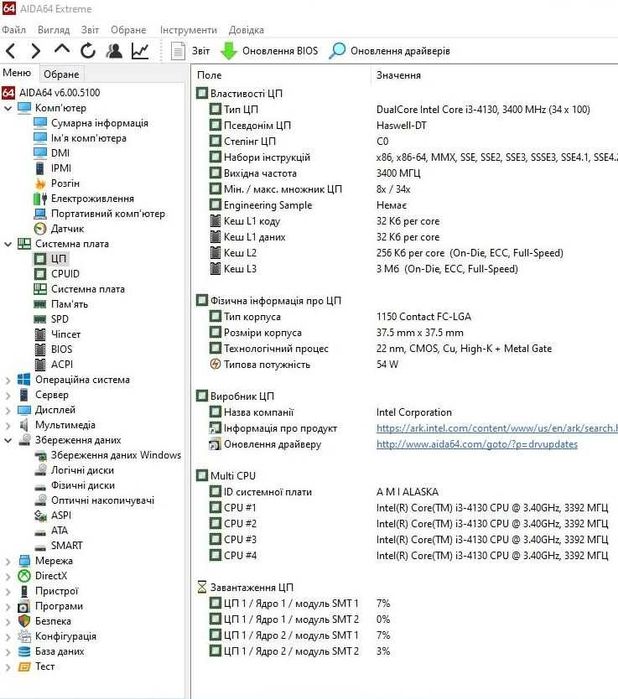
Task: Expand the Мультимедіа tree node
Action: 8,425
